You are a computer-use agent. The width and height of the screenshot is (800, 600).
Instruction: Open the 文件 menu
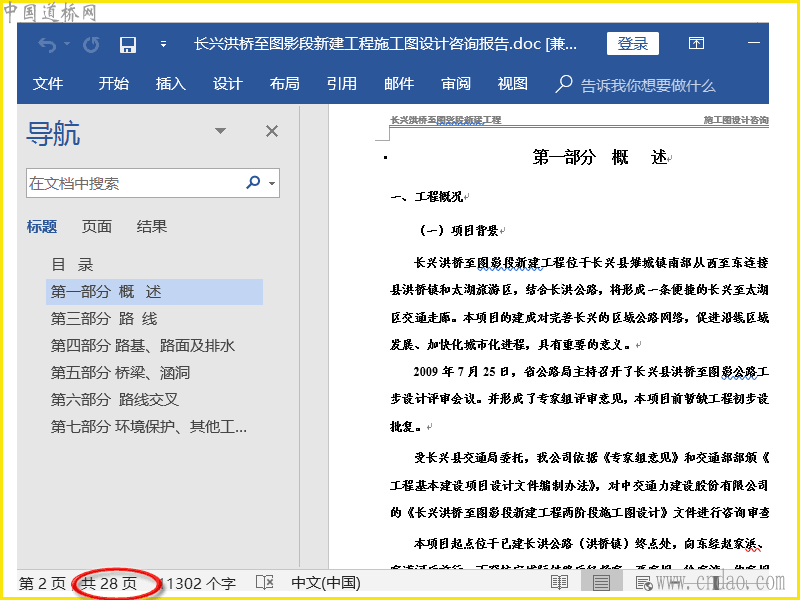pyautogui.click(x=48, y=84)
